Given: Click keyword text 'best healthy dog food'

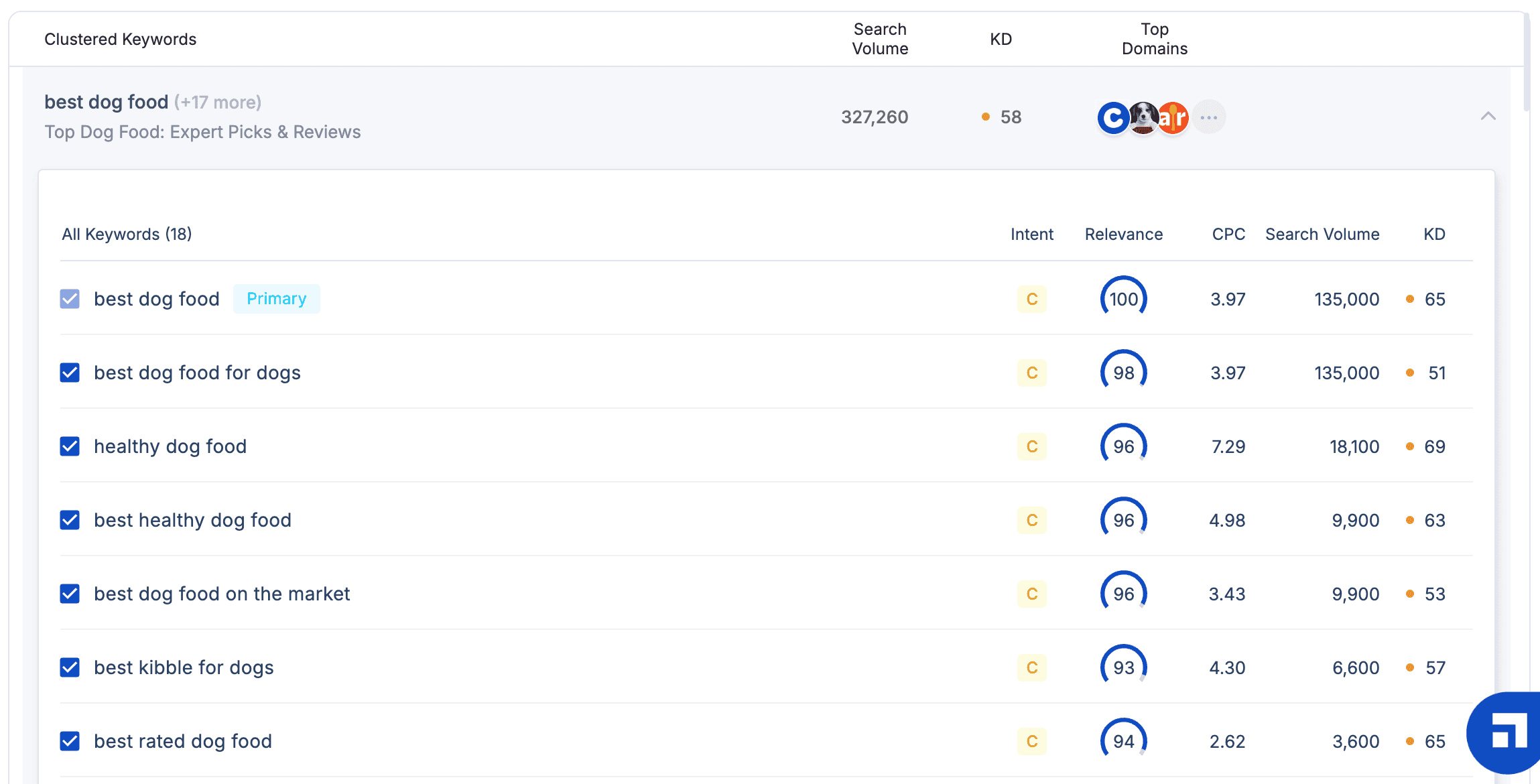Looking at the screenshot, I should click(193, 521).
